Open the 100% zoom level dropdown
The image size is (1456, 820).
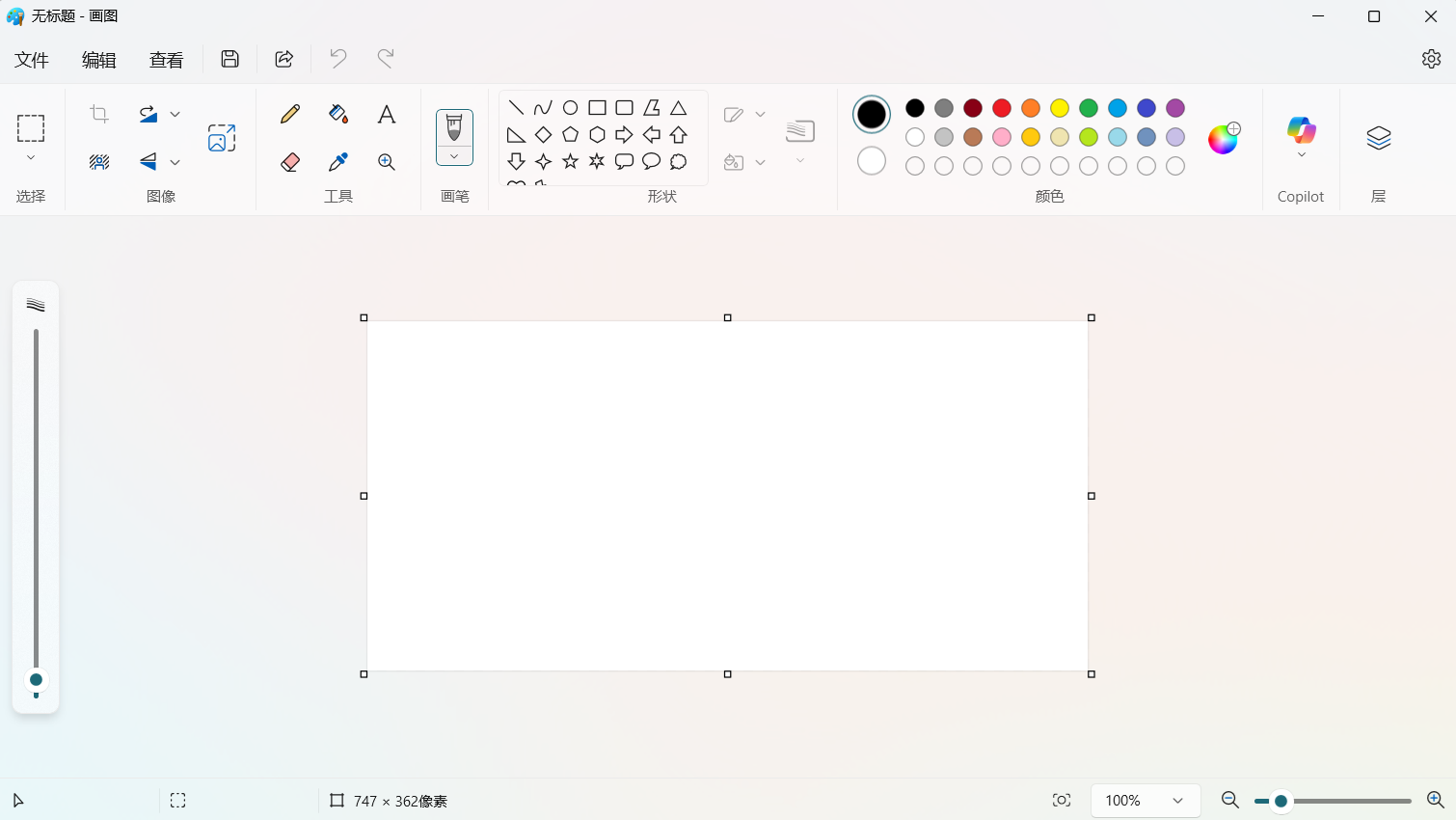(x=1146, y=801)
